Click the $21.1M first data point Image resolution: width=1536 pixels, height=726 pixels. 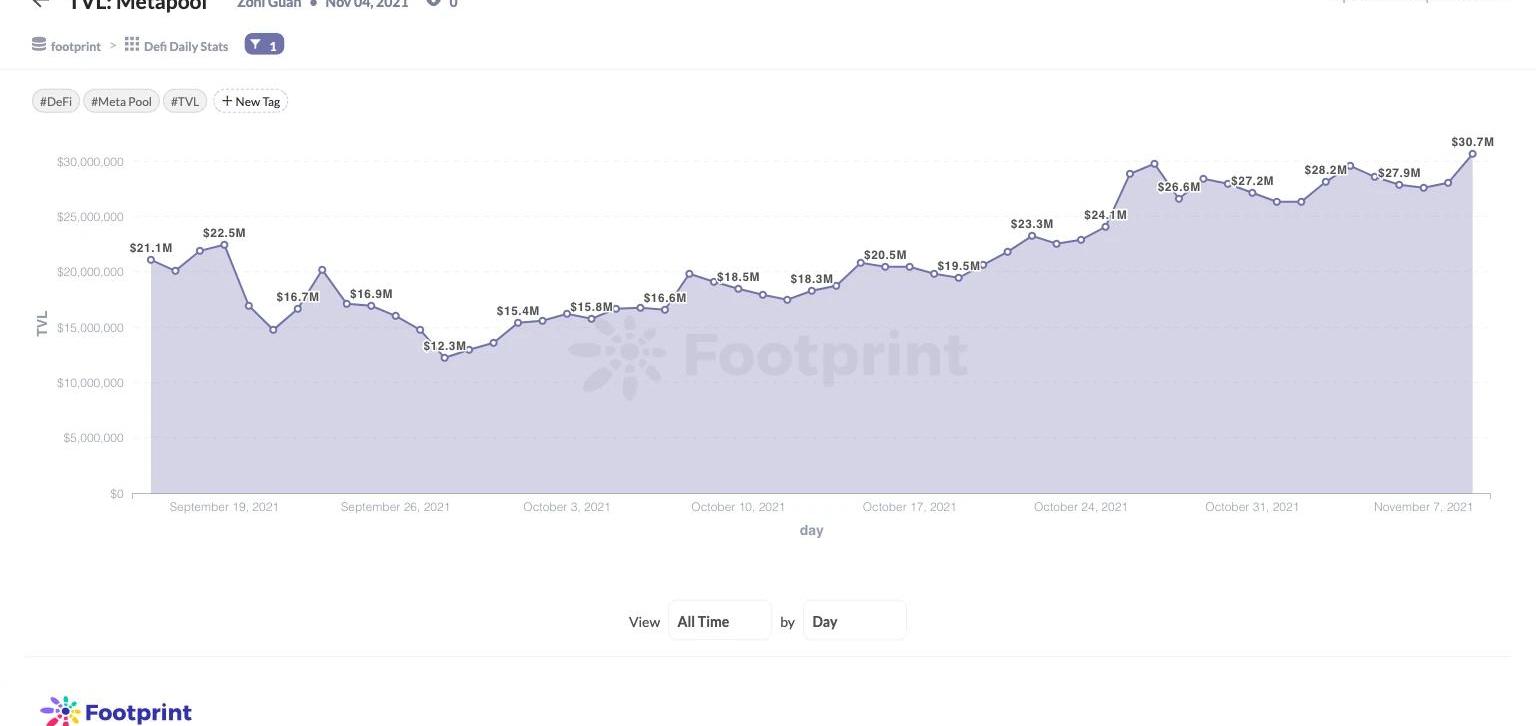pyautogui.click(x=151, y=260)
